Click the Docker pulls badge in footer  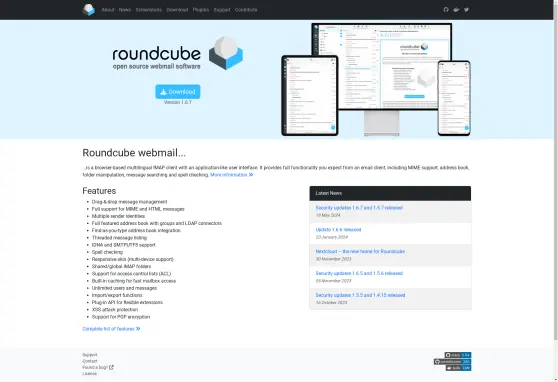tap(458, 368)
